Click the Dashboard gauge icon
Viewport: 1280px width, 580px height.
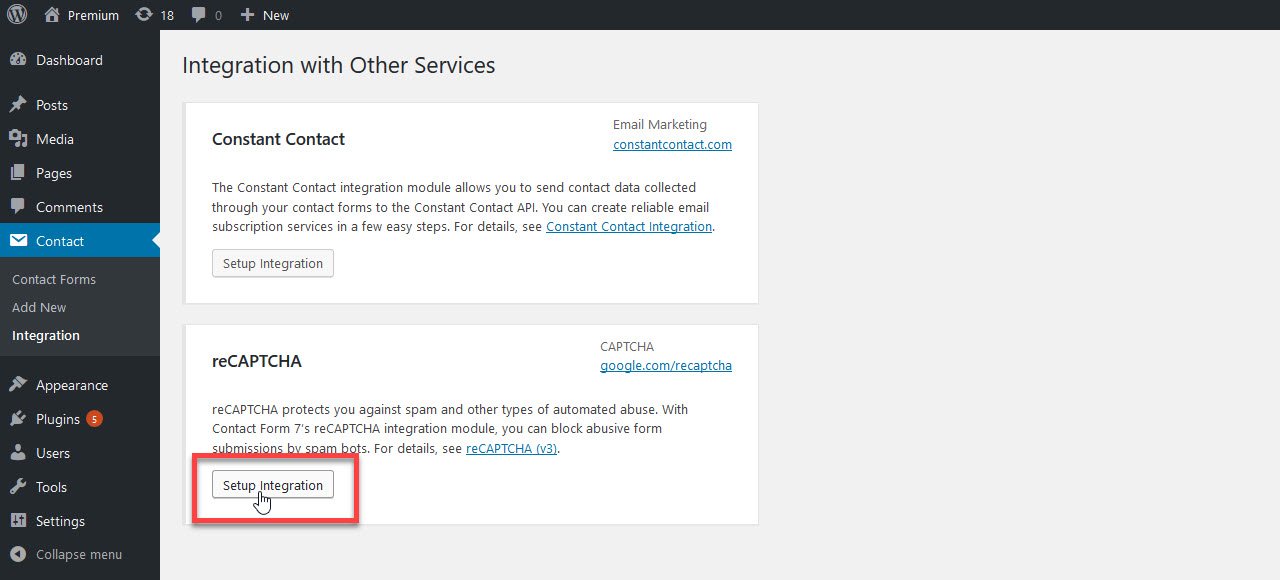coord(18,60)
